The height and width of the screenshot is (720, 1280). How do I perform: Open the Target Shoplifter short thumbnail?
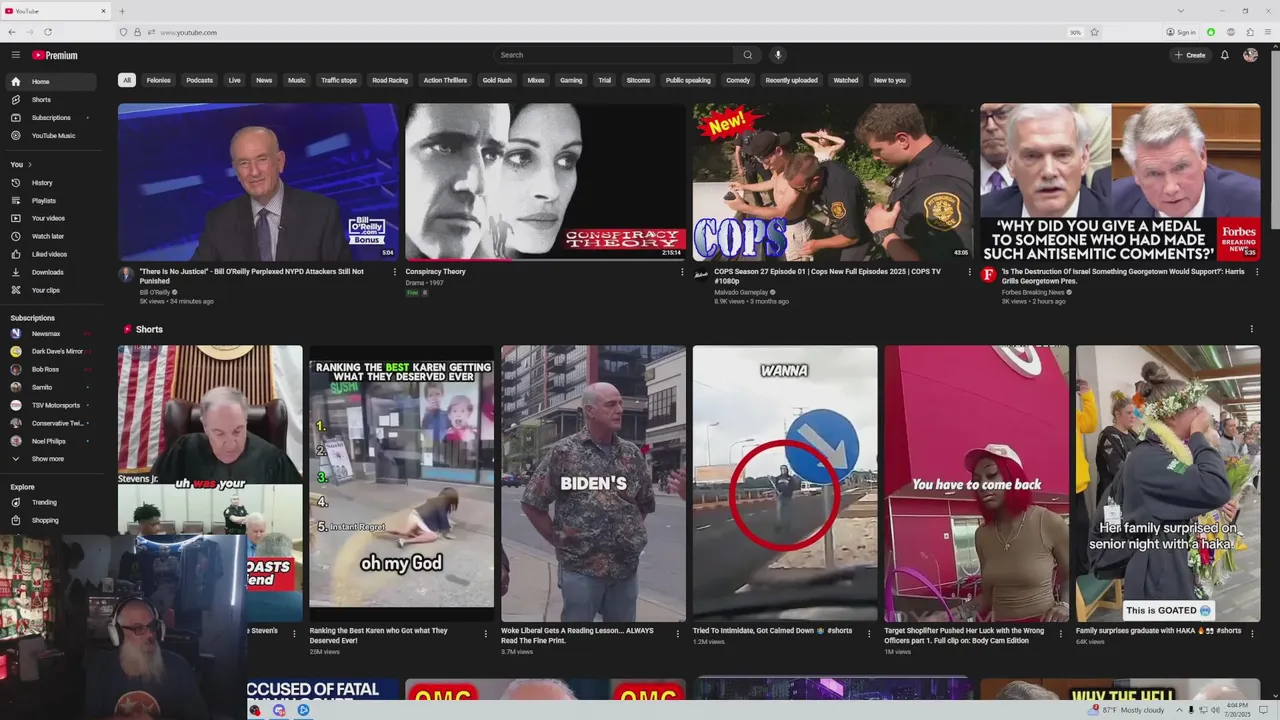click(977, 484)
